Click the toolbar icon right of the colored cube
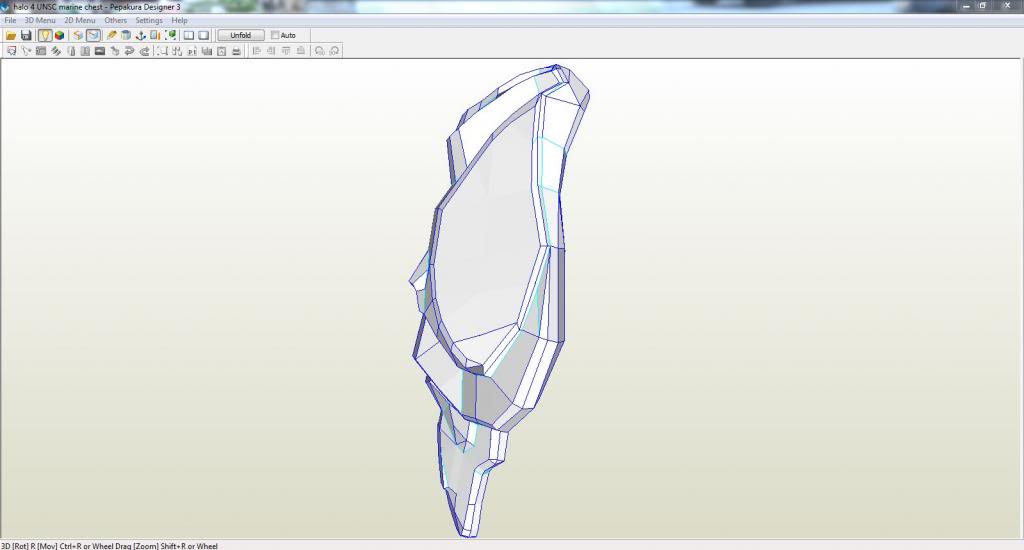The image size is (1024, 550). [x=78, y=35]
